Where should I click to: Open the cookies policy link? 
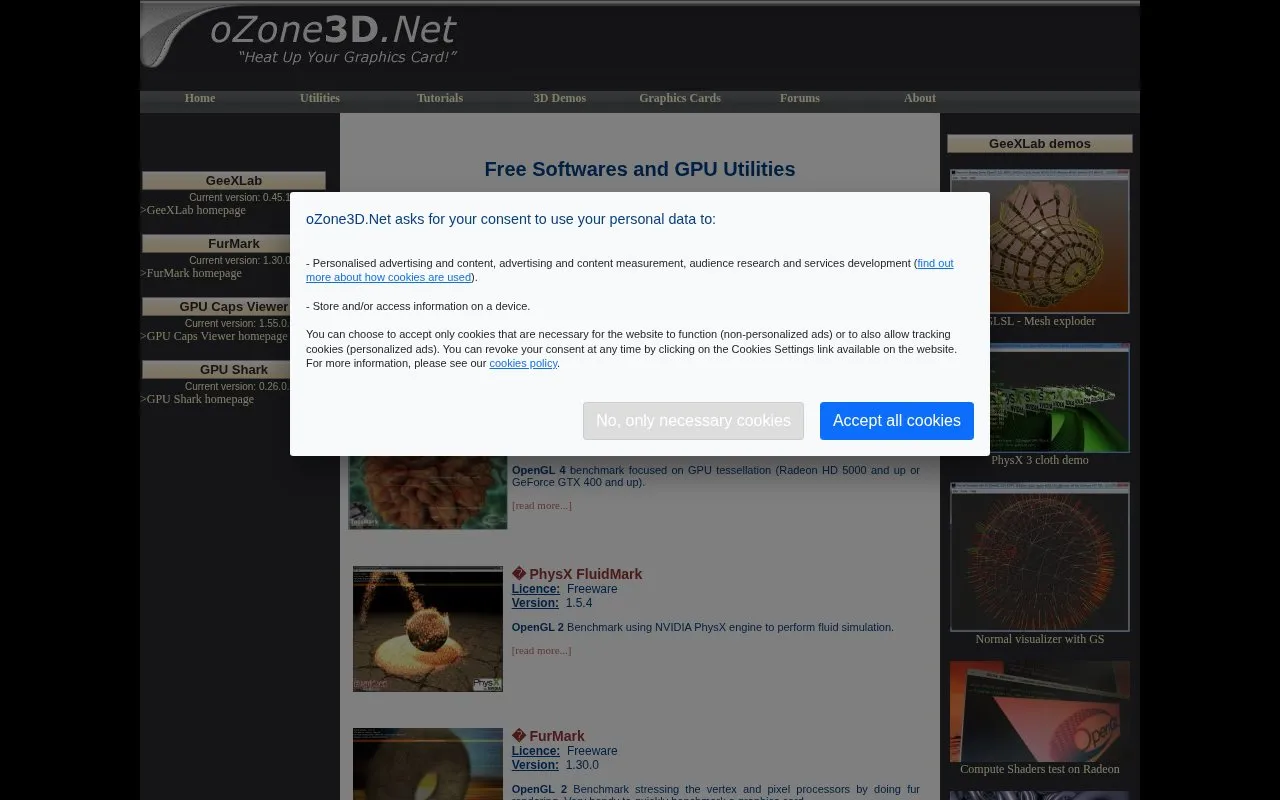coord(523,363)
